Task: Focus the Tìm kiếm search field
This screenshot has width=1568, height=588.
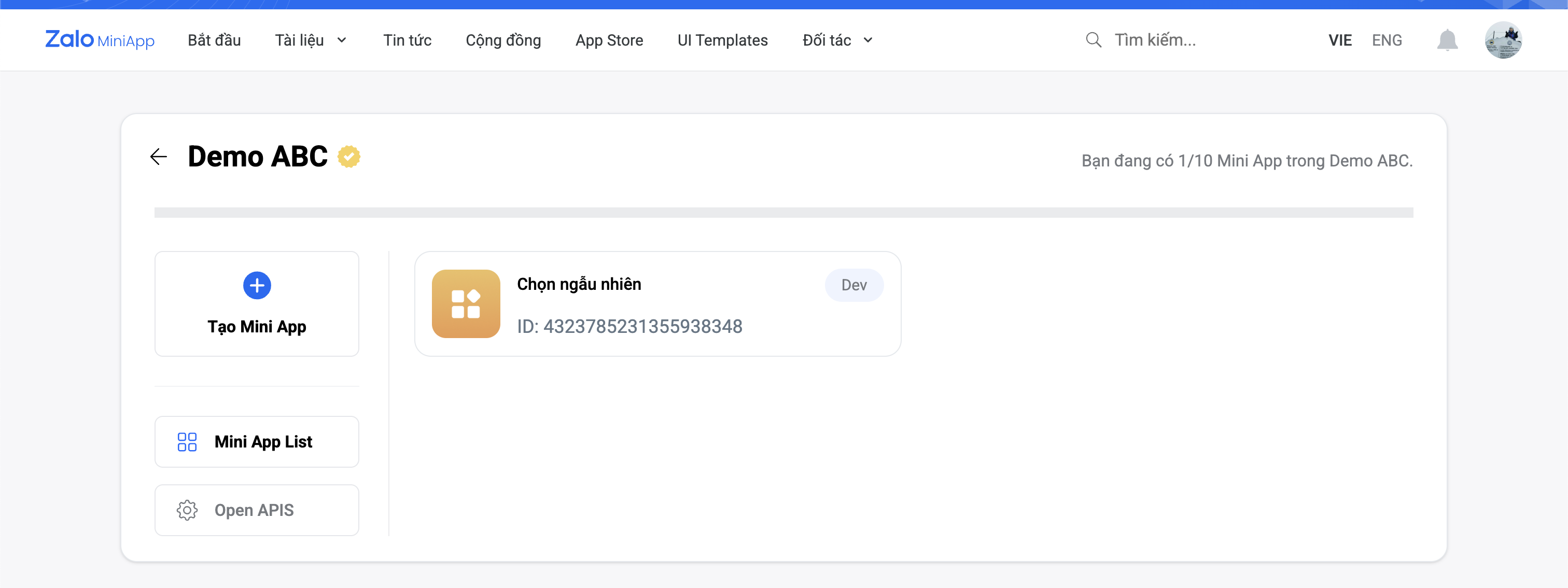Action: coord(1193,40)
